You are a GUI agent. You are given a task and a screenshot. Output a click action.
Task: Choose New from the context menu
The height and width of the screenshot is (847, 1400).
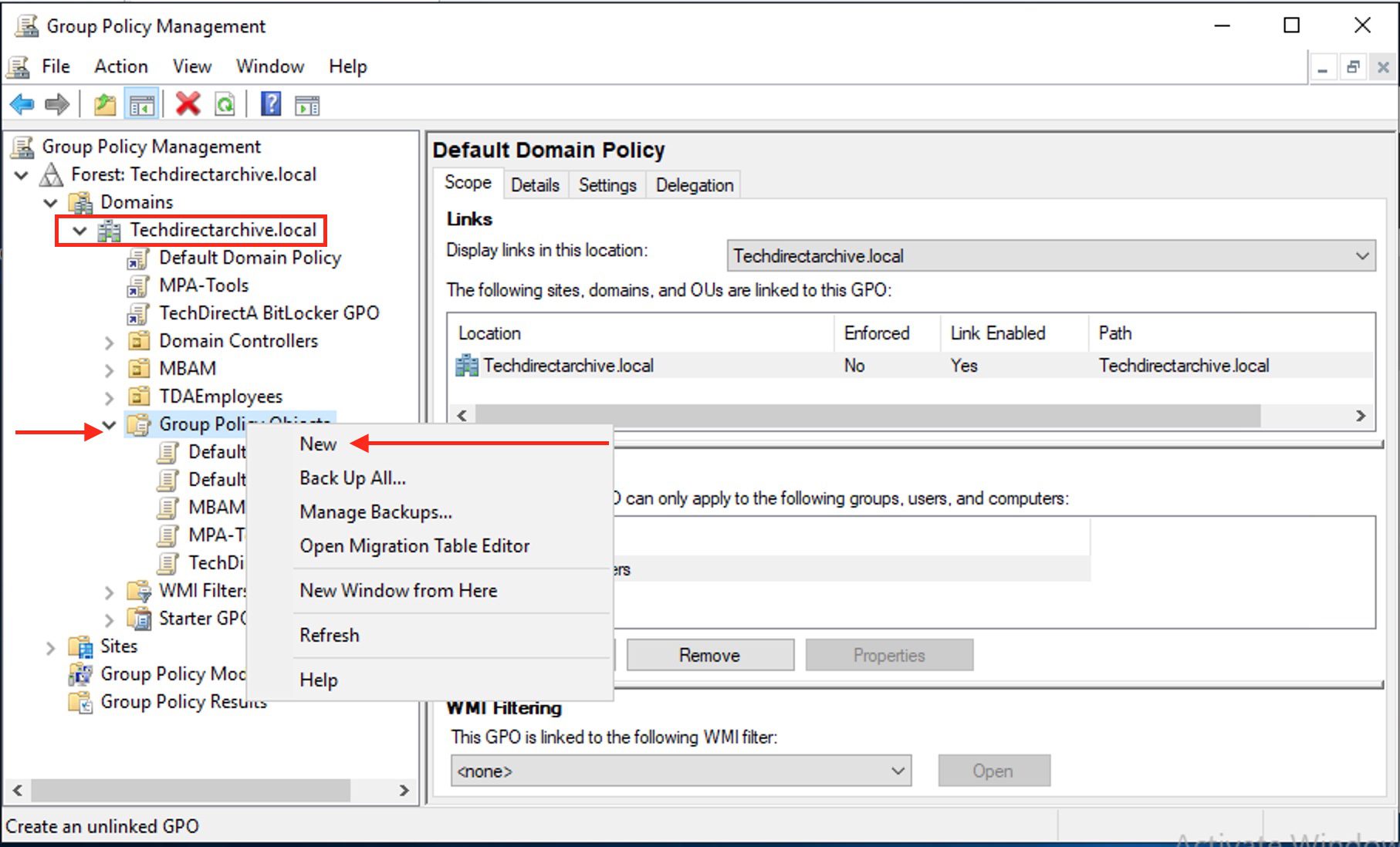coord(318,444)
